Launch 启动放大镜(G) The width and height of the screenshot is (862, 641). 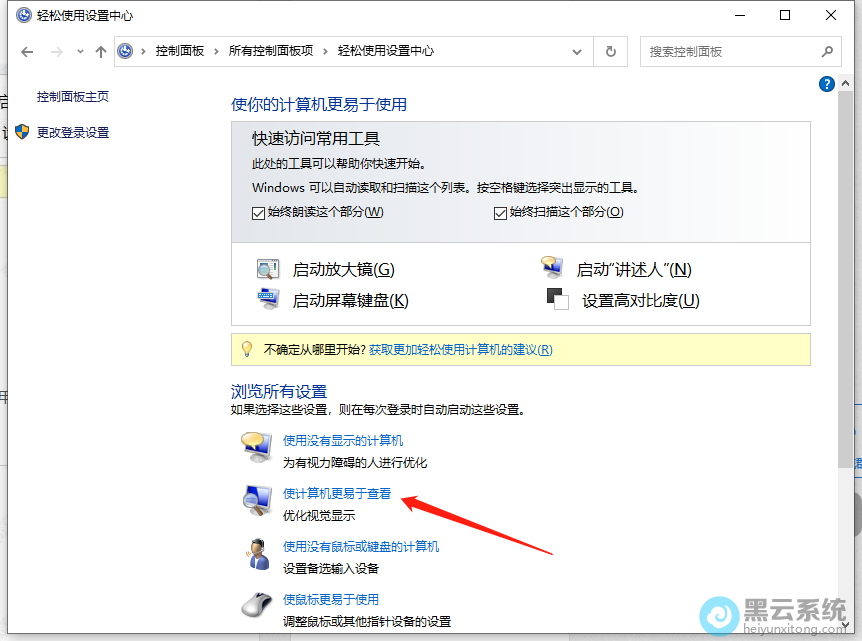(344, 270)
